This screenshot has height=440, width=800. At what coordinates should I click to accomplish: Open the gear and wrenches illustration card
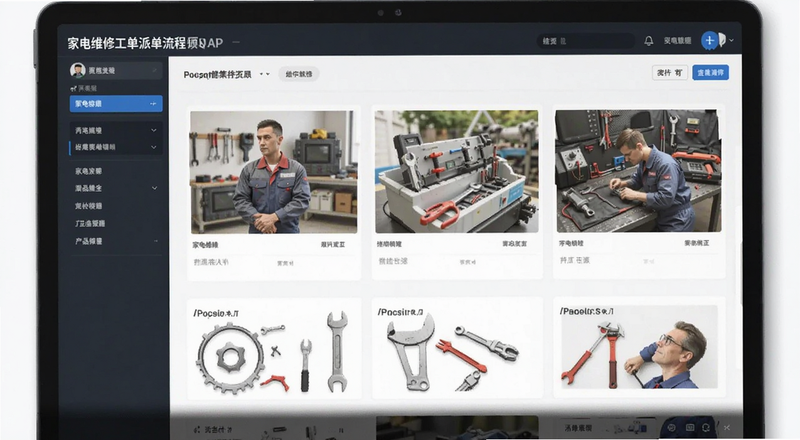coord(274,348)
